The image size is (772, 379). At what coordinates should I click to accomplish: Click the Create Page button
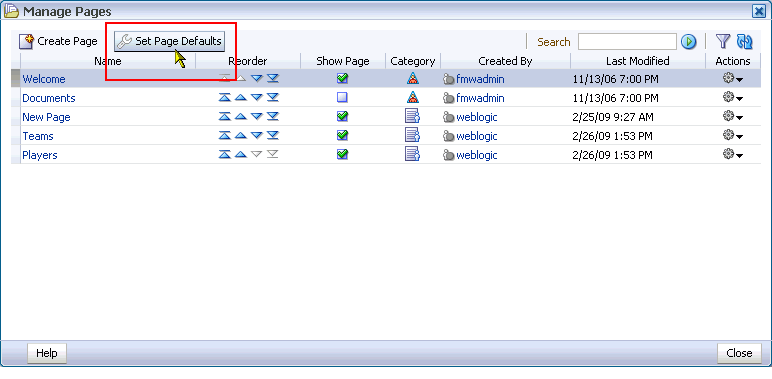coord(58,41)
